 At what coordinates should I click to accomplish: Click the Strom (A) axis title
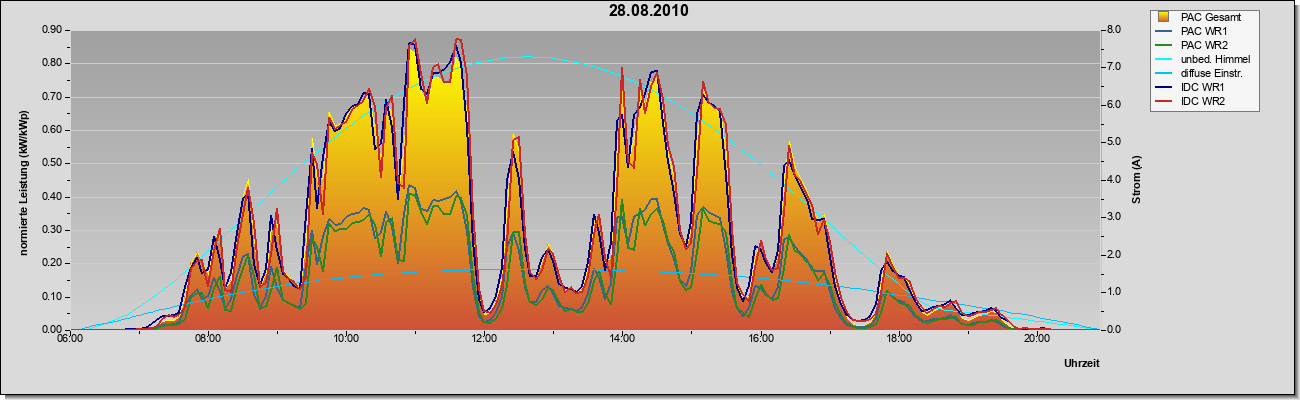click(x=1137, y=180)
